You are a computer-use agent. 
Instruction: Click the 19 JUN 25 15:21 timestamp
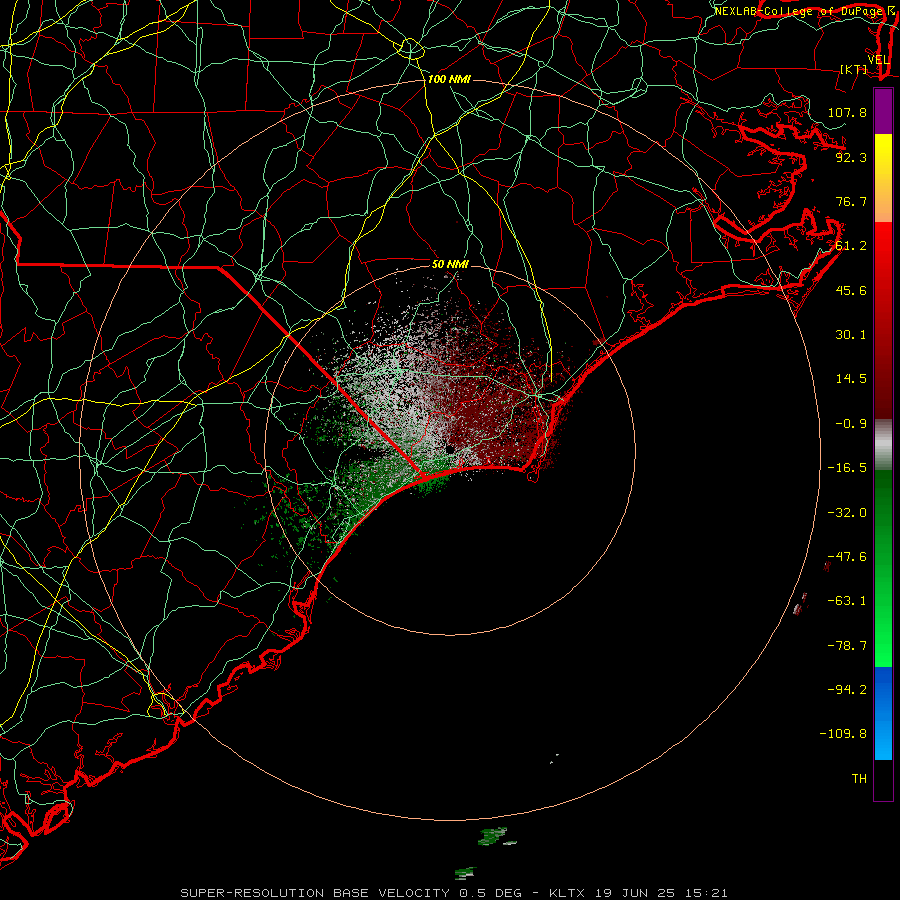tap(661, 893)
